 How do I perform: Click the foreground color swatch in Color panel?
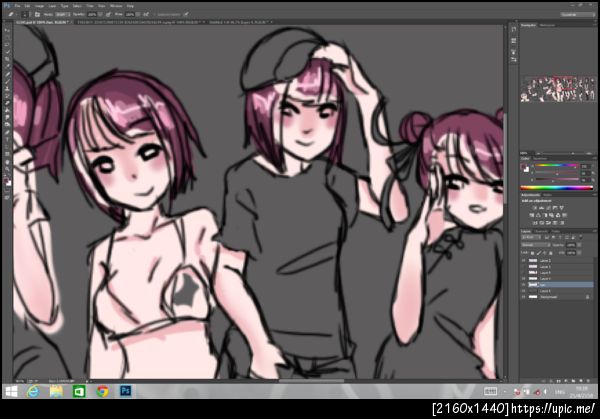click(524, 167)
